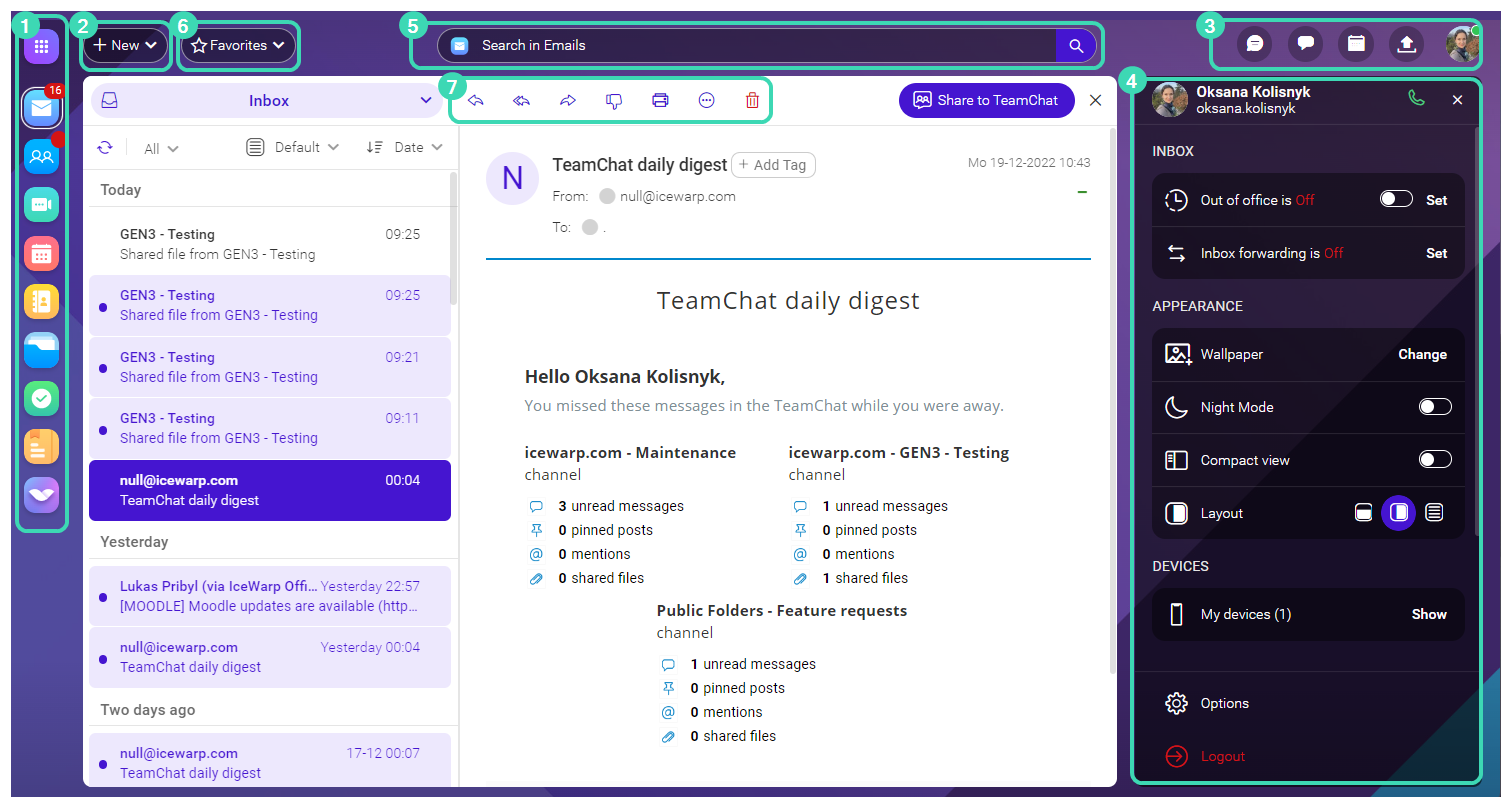
Task: Expand the Favorites dropdown
Action: pos(239,45)
